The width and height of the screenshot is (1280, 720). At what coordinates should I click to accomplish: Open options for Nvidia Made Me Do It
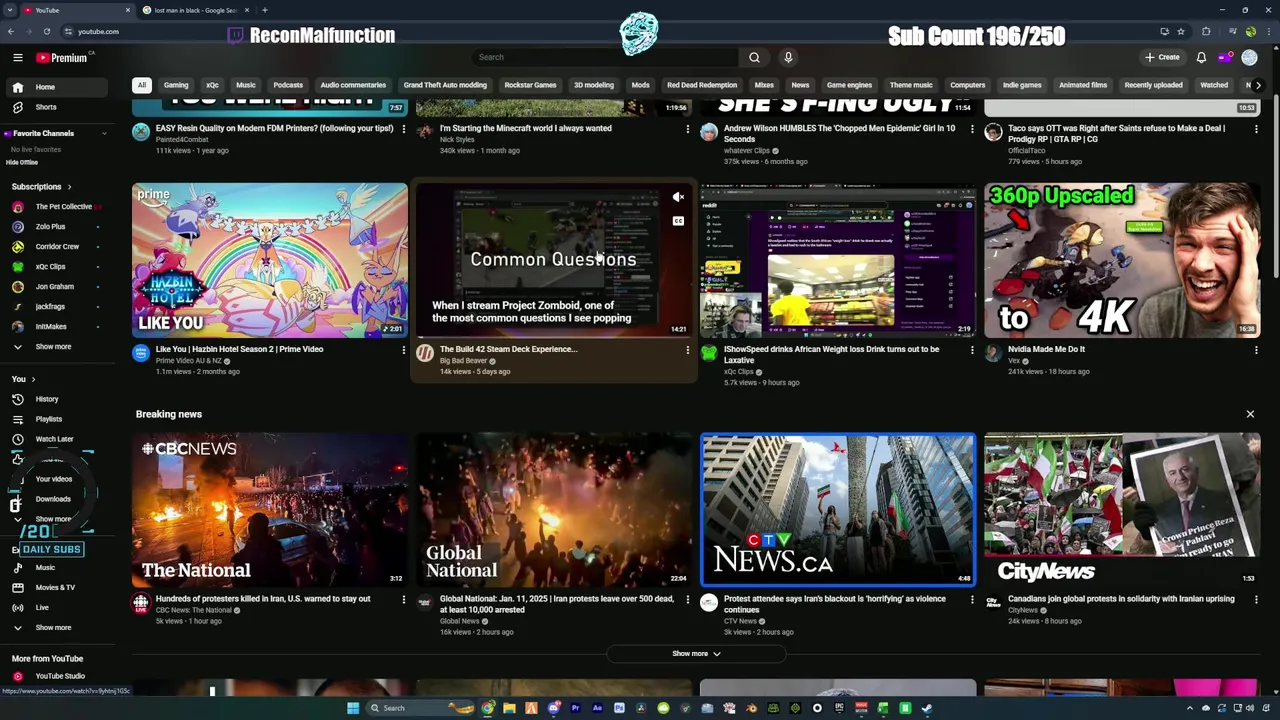pyautogui.click(x=1255, y=350)
